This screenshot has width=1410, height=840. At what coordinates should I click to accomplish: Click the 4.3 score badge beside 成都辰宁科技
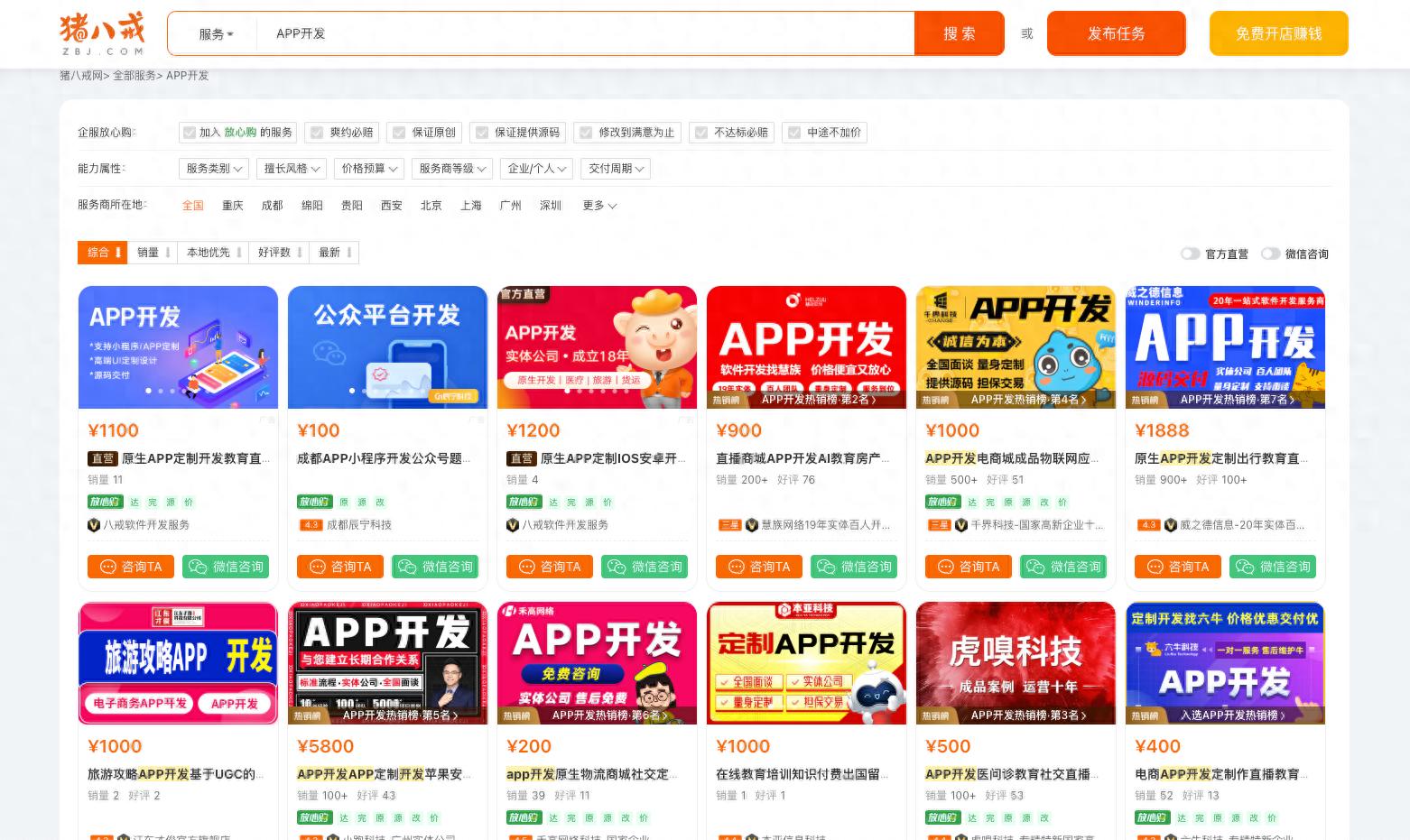(x=311, y=524)
